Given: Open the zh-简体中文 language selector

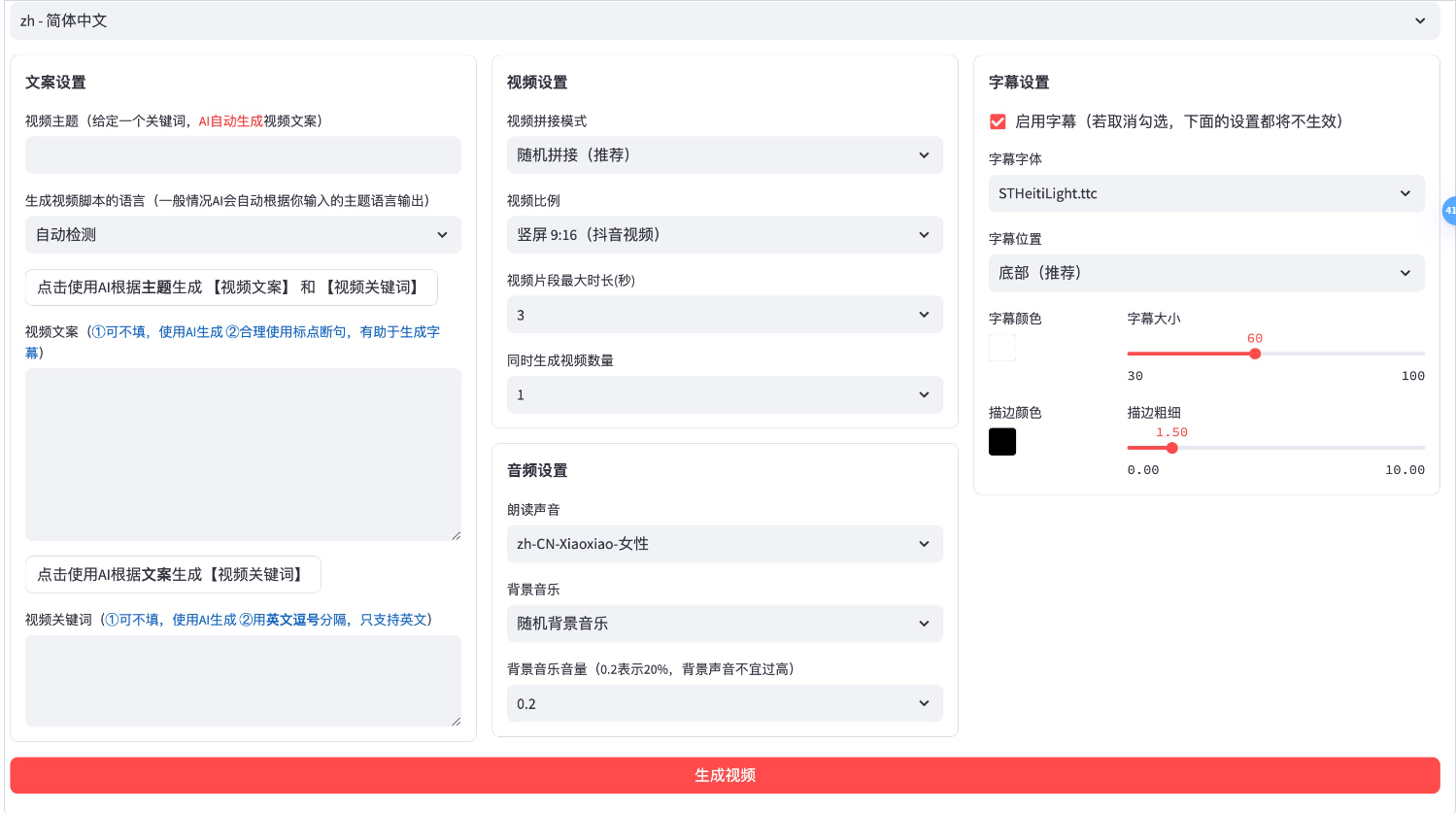Looking at the screenshot, I should pyautogui.click(x=724, y=20).
